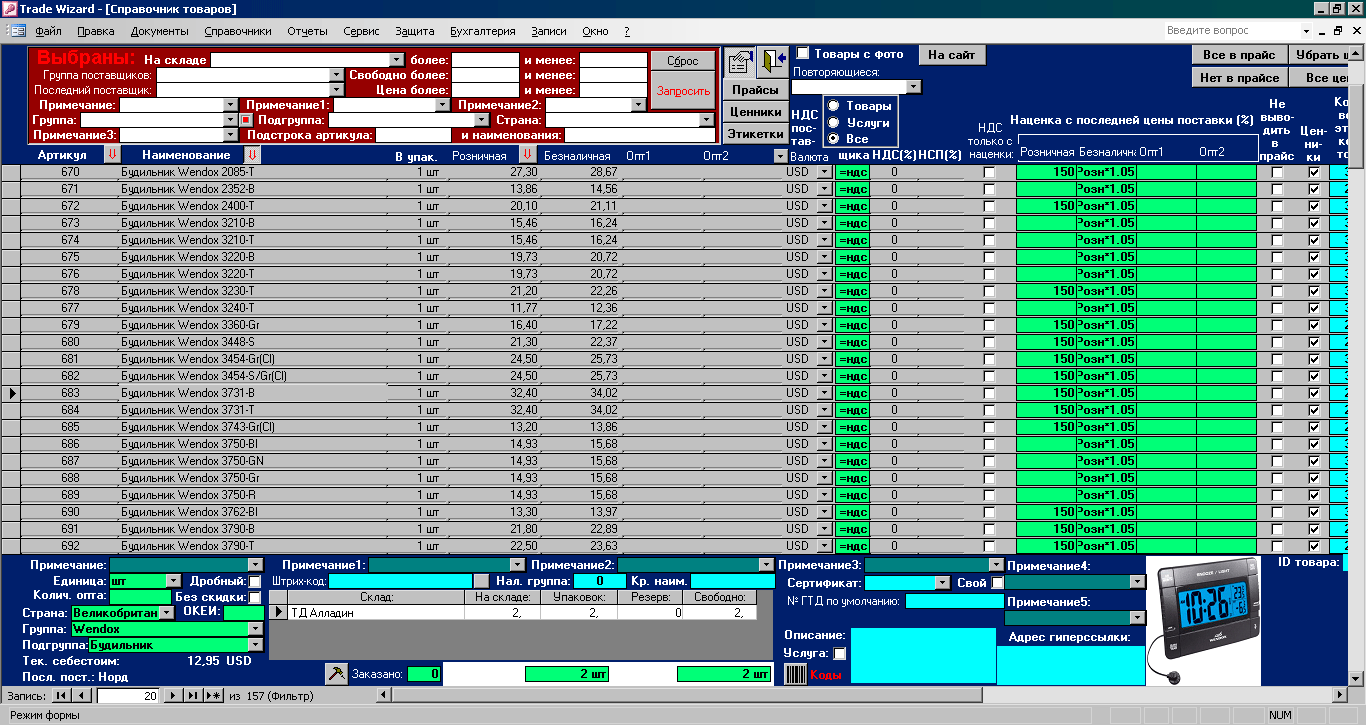Open the Справочники menu
Screen dimensions: 1366x725
coord(237,31)
